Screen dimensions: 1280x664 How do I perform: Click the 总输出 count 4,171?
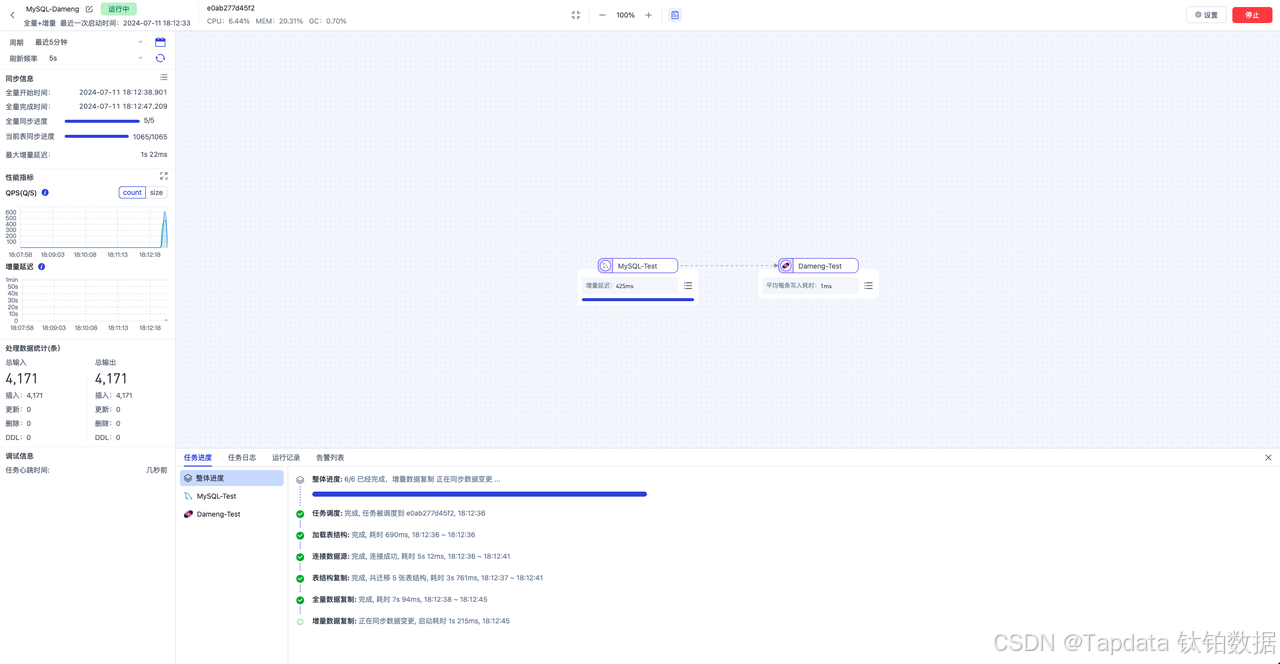tap(113, 379)
